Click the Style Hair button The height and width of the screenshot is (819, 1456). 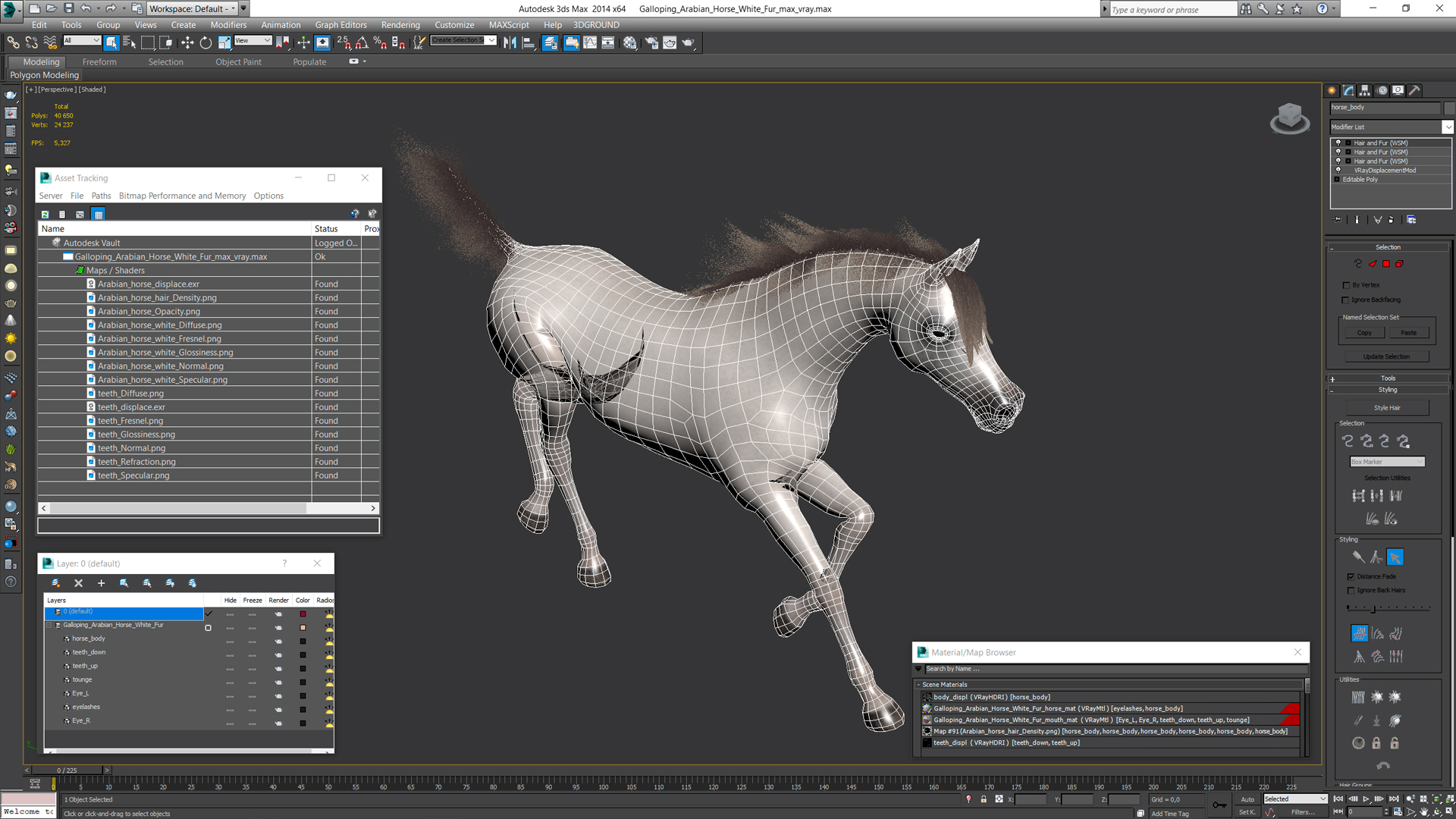1387,408
